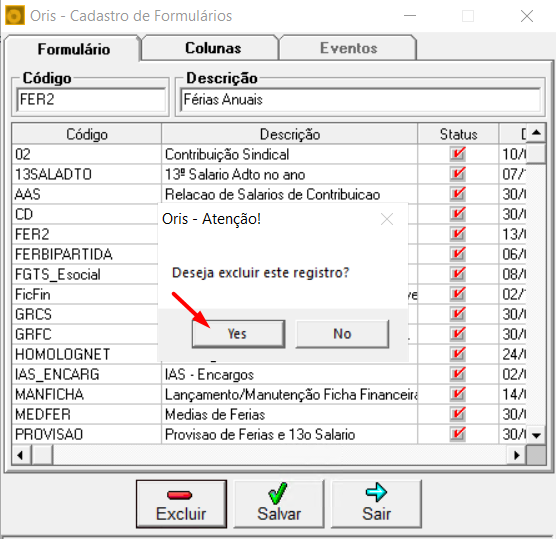Click the Descrição column header
The height and width of the screenshot is (539, 556).
[290, 134]
